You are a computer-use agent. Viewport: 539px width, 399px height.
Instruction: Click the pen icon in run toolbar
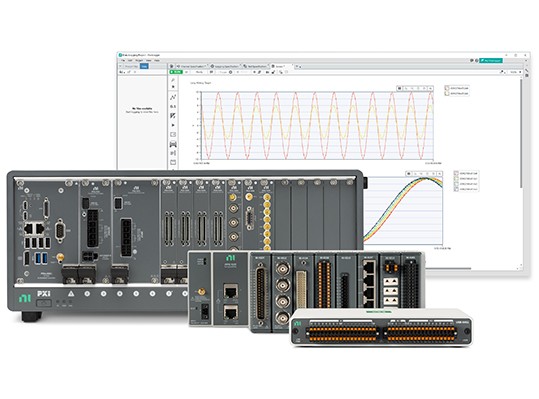(260, 72)
